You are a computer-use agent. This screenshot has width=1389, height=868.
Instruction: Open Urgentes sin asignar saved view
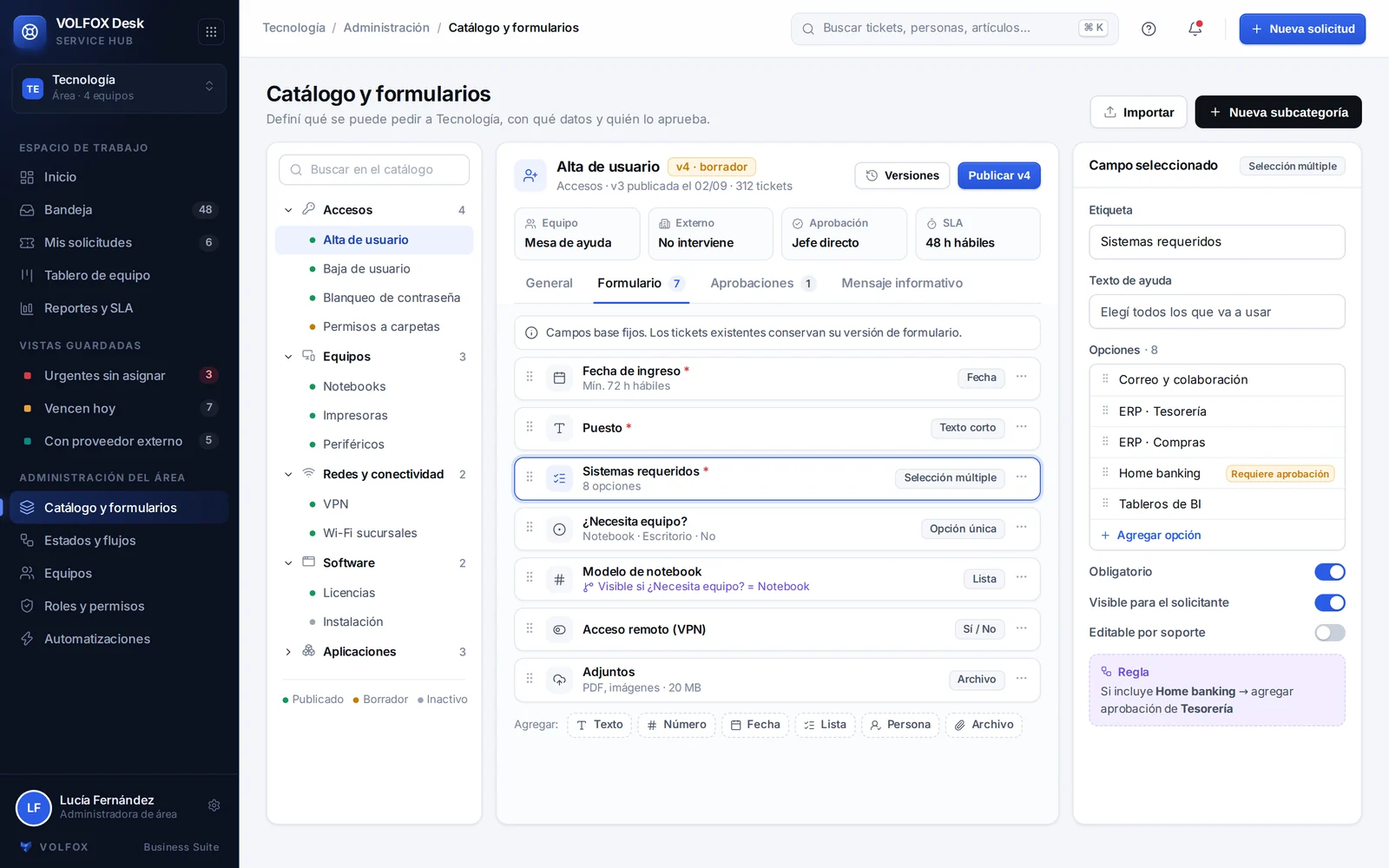point(119,376)
